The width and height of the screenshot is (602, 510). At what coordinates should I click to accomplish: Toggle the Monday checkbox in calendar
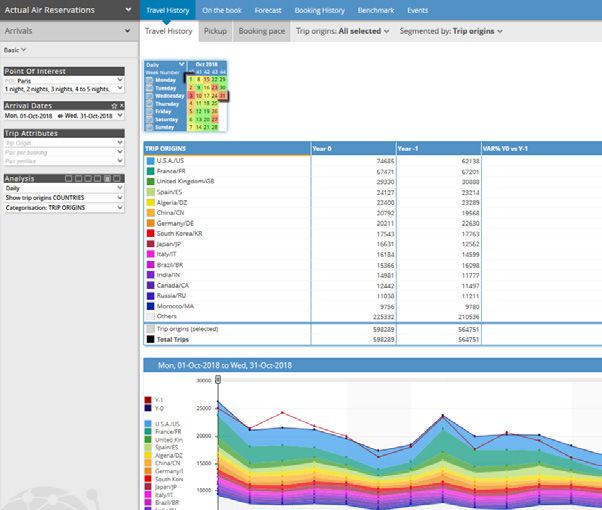[x=149, y=80]
